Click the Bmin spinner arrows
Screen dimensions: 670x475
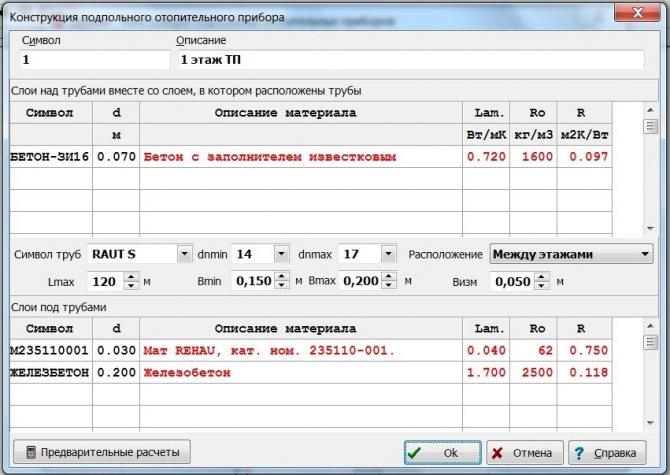(281, 282)
